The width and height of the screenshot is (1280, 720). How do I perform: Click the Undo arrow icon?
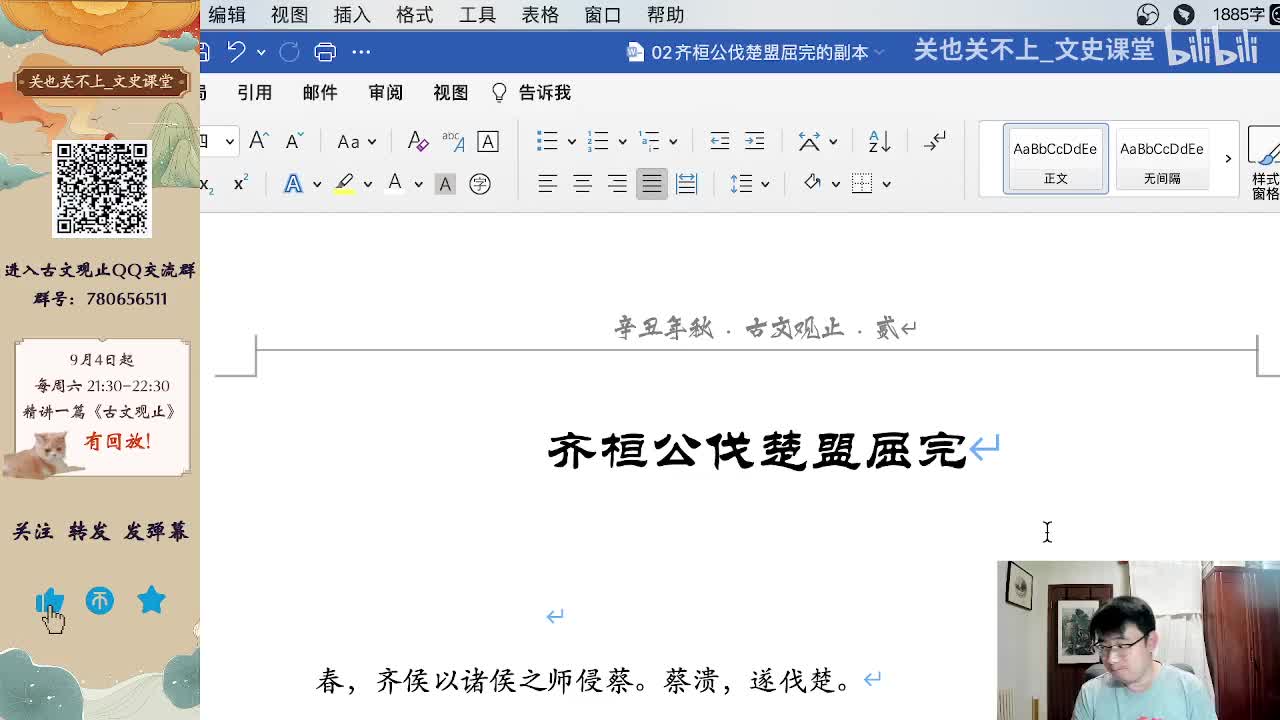[x=236, y=51]
